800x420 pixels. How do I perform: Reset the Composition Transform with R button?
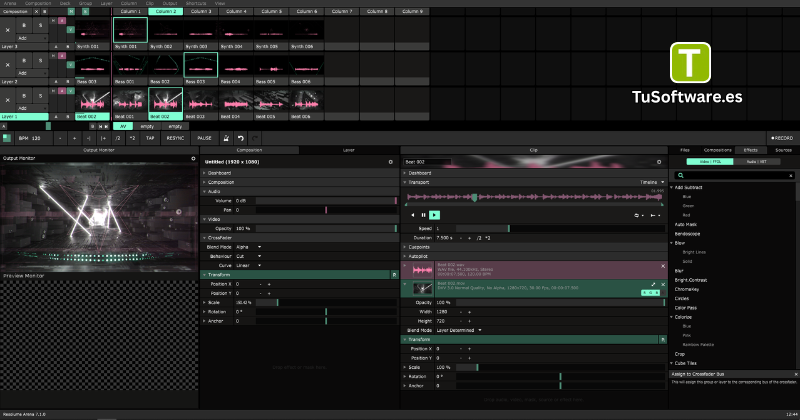click(x=394, y=275)
